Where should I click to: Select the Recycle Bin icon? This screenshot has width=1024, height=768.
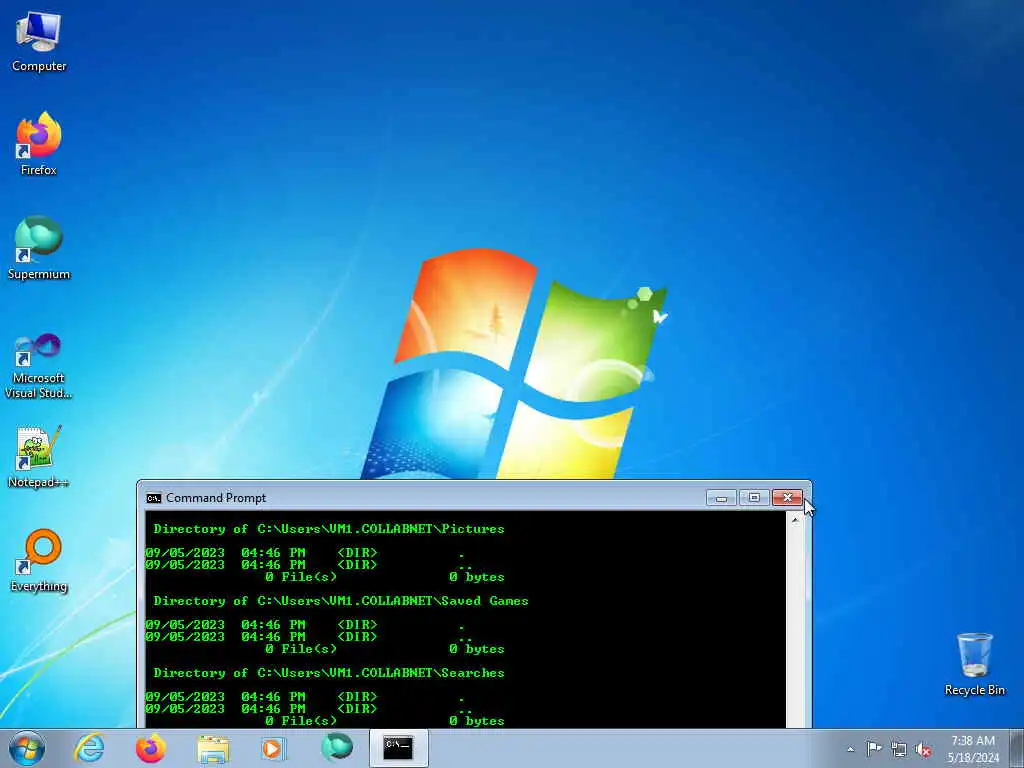point(974,664)
